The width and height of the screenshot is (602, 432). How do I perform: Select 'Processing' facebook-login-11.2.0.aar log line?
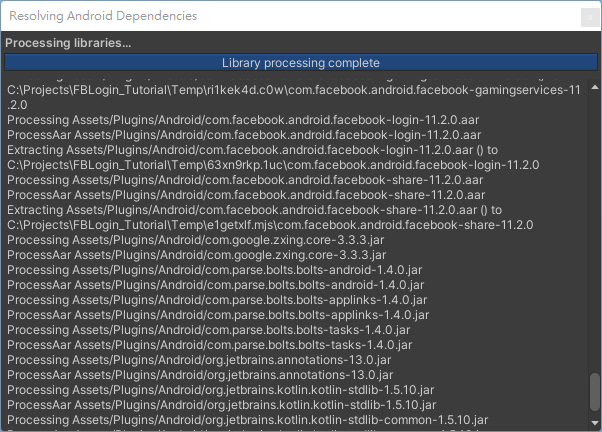tap(243, 120)
